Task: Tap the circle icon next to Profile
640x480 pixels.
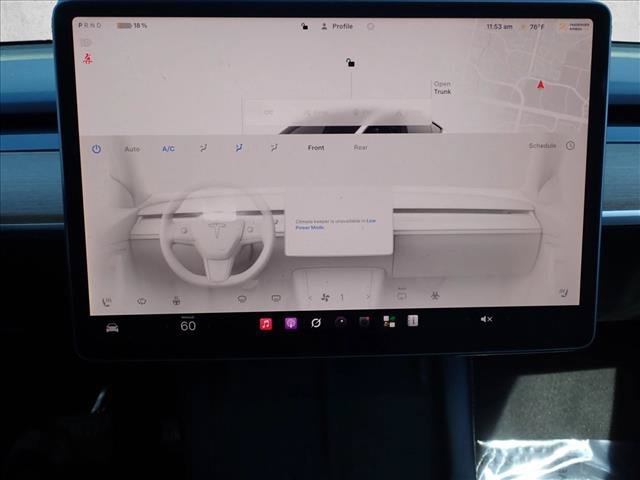Action: pyautogui.click(x=370, y=27)
